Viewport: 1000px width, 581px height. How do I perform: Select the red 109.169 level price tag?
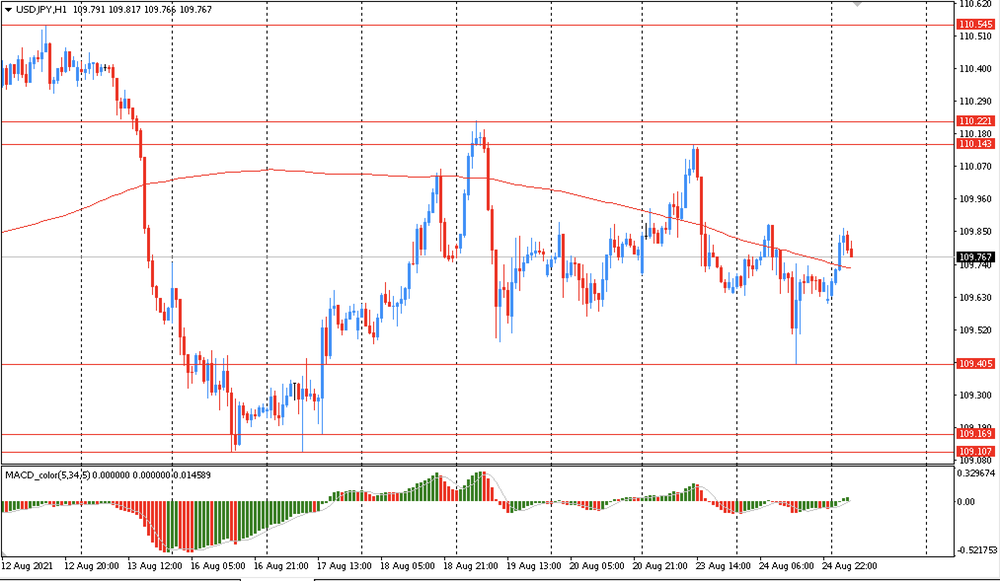point(976,434)
